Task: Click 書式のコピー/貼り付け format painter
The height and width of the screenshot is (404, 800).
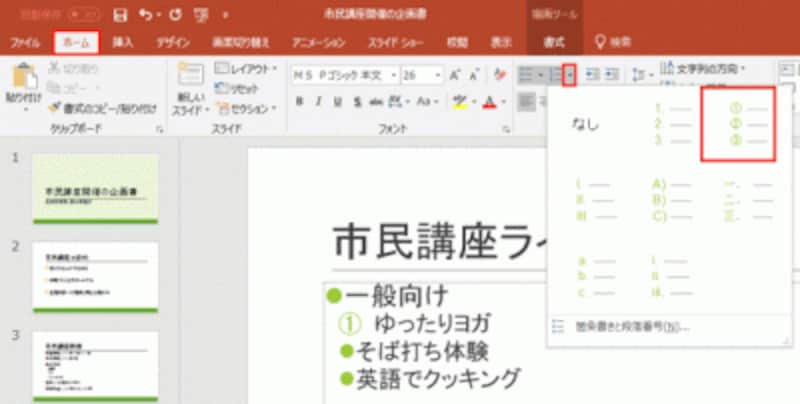Action: (103, 108)
